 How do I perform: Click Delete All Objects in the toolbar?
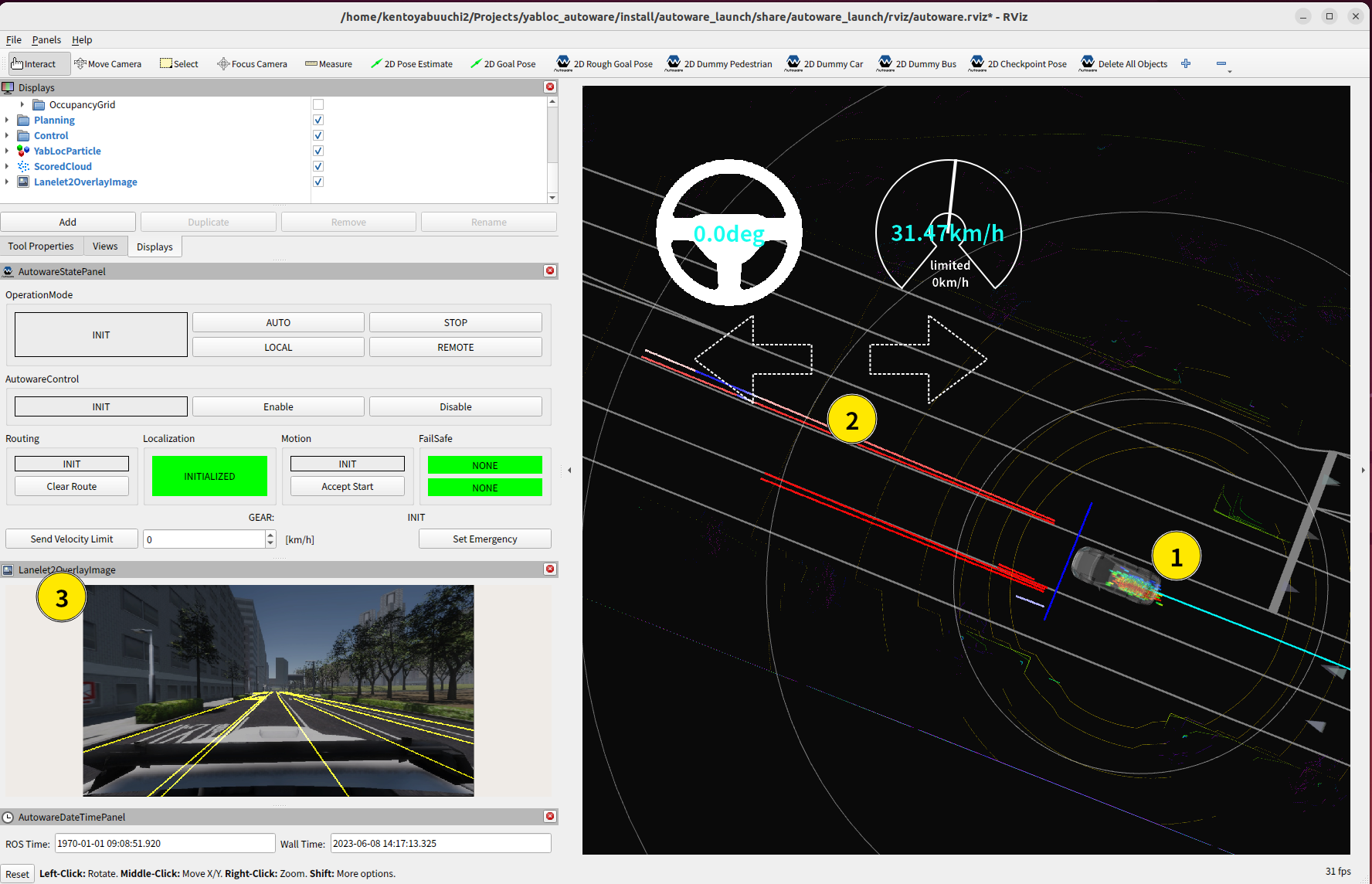click(x=1123, y=63)
